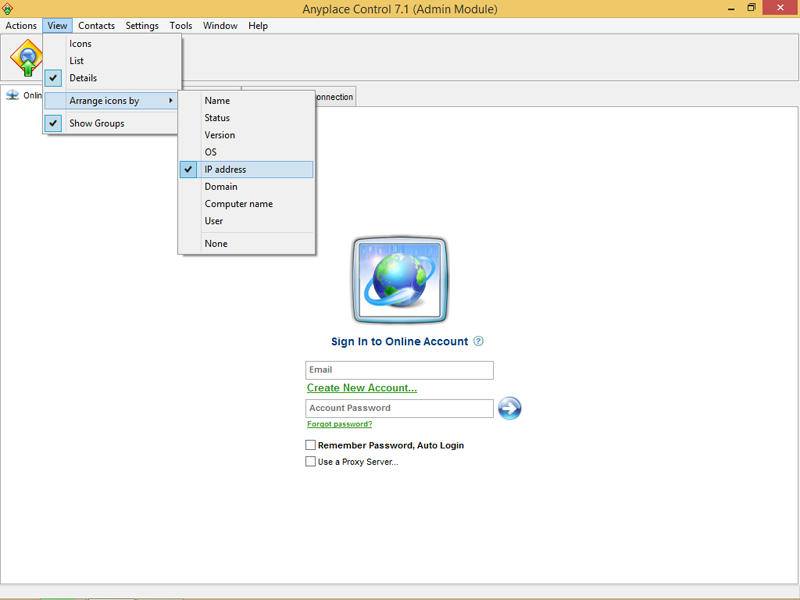
Task: Expand Arrange icons by submenu
Action: coord(111,101)
